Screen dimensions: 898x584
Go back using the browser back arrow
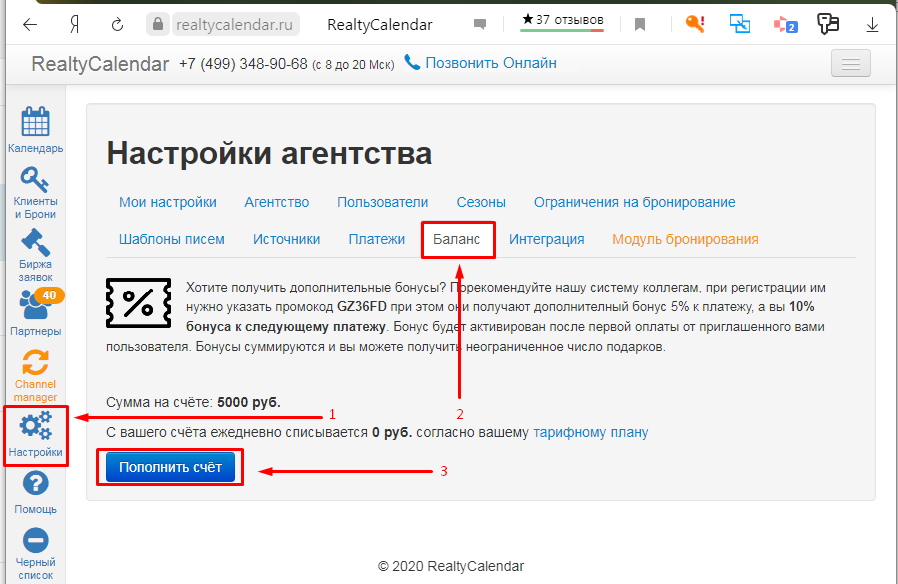click(x=30, y=25)
